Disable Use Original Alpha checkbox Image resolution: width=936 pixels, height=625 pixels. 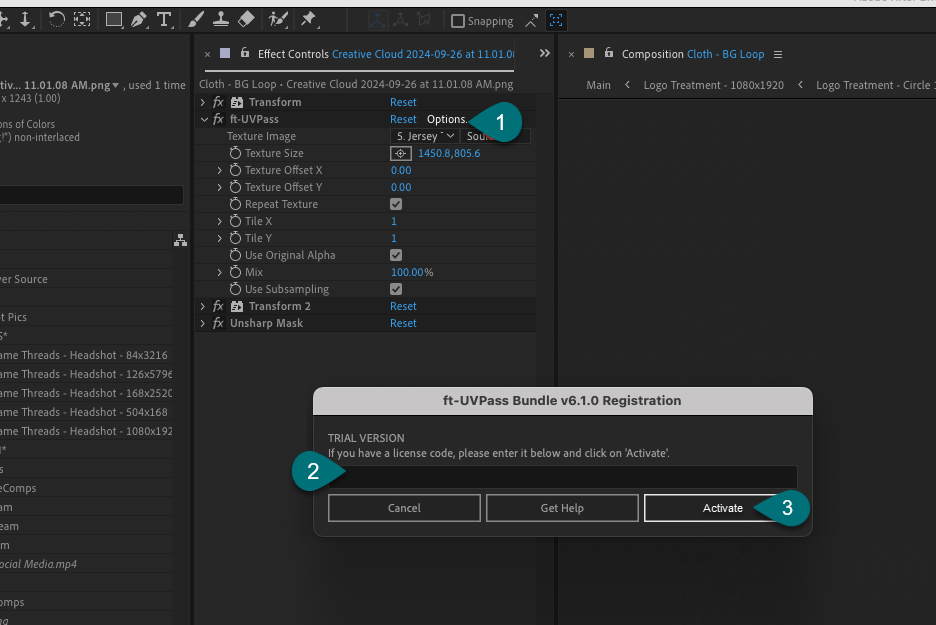click(396, 255)
